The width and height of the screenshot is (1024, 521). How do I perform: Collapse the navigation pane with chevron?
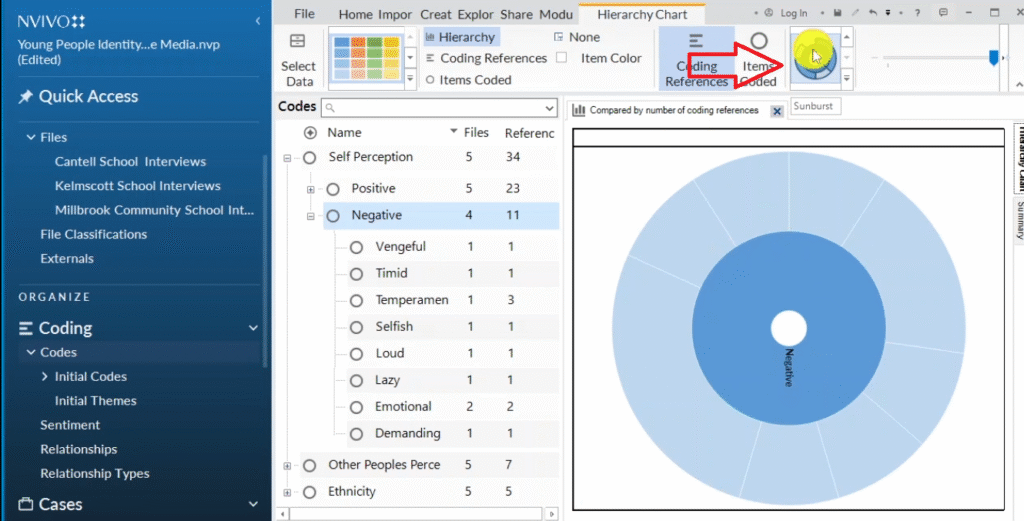pos(258,21)
